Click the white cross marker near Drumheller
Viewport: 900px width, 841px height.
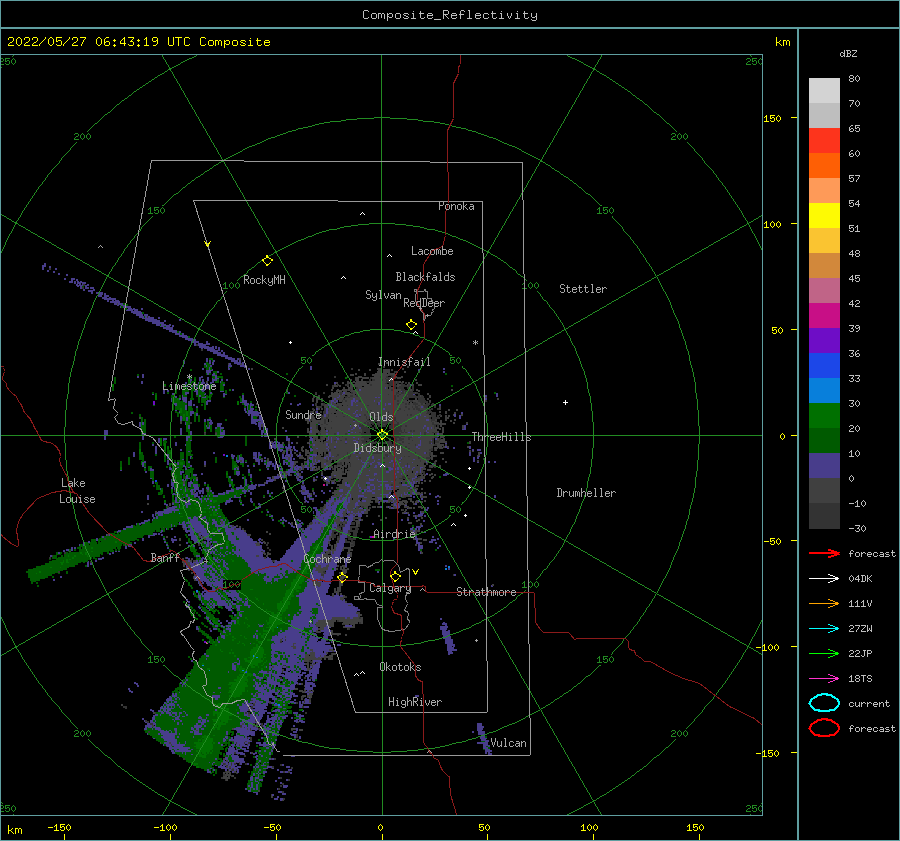[565, 402]
